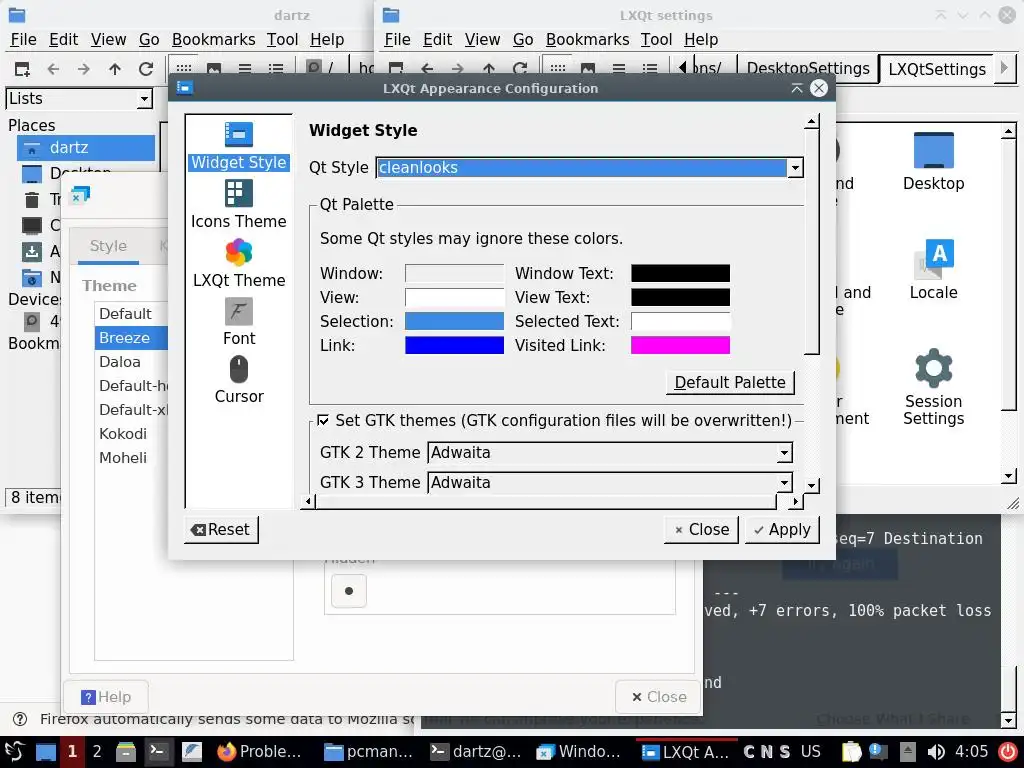The height and width of the screenshot is (768, 1024).
Task: Select dartz in the Places sidebar
Action: click(x=86, y=148)
